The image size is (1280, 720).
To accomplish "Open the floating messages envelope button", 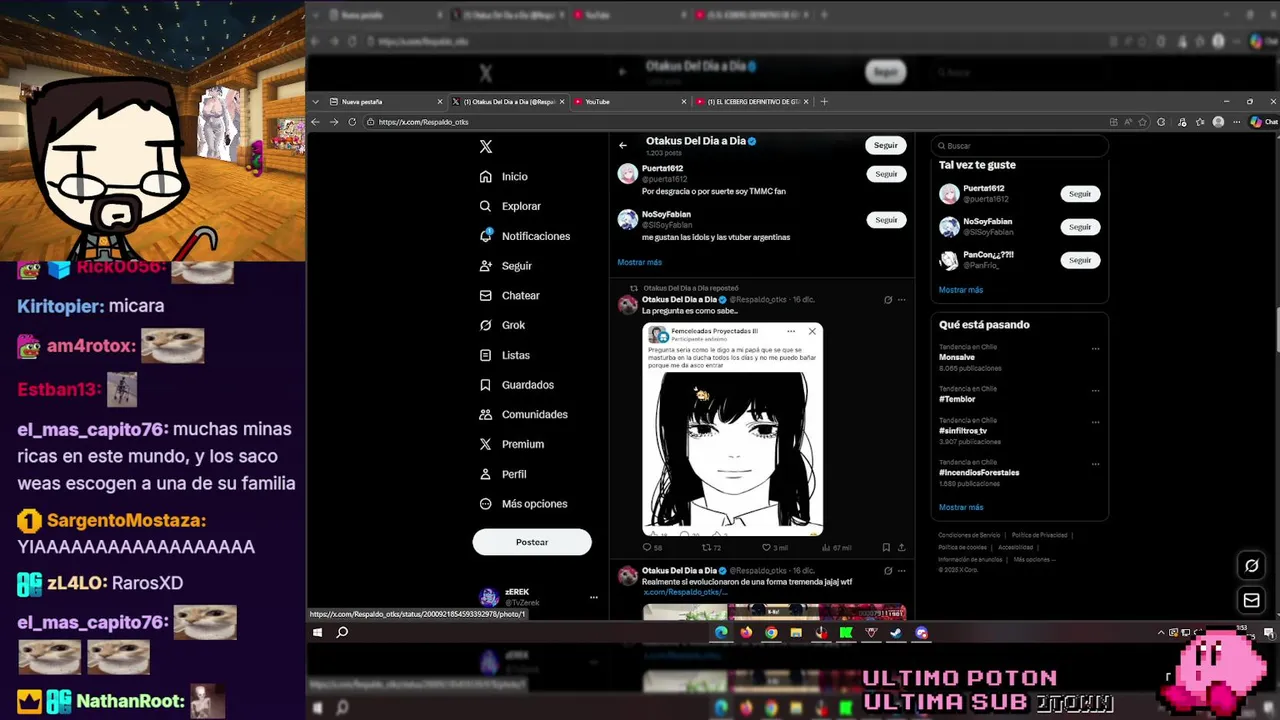I will point(1251,600).
